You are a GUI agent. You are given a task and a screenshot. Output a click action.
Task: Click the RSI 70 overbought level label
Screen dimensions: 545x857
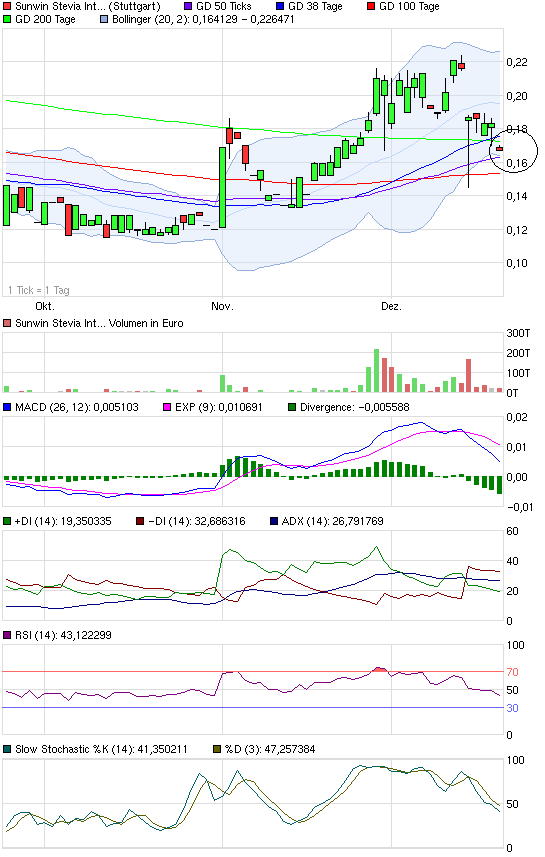coord(512,672)
